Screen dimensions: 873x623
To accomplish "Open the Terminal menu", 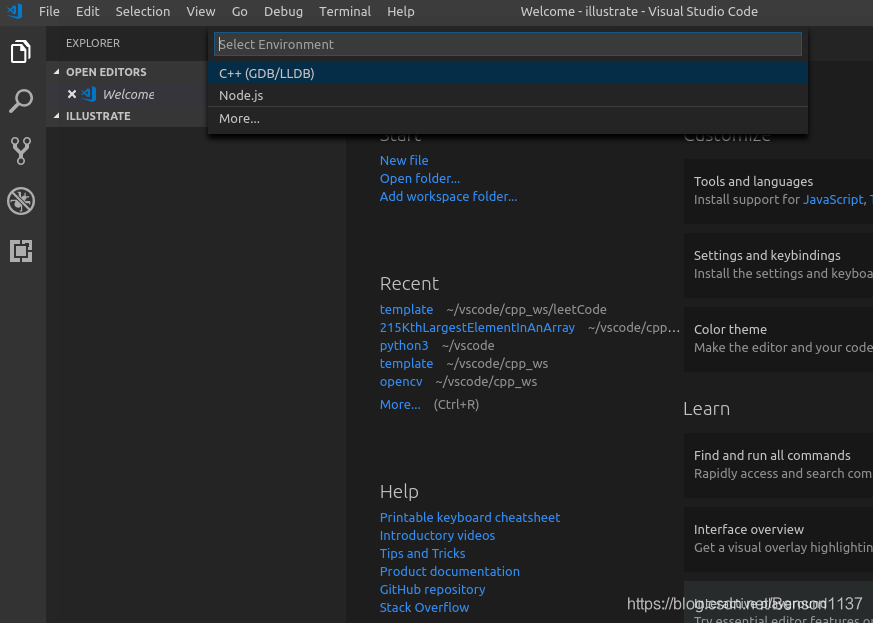I will [345, 11].
